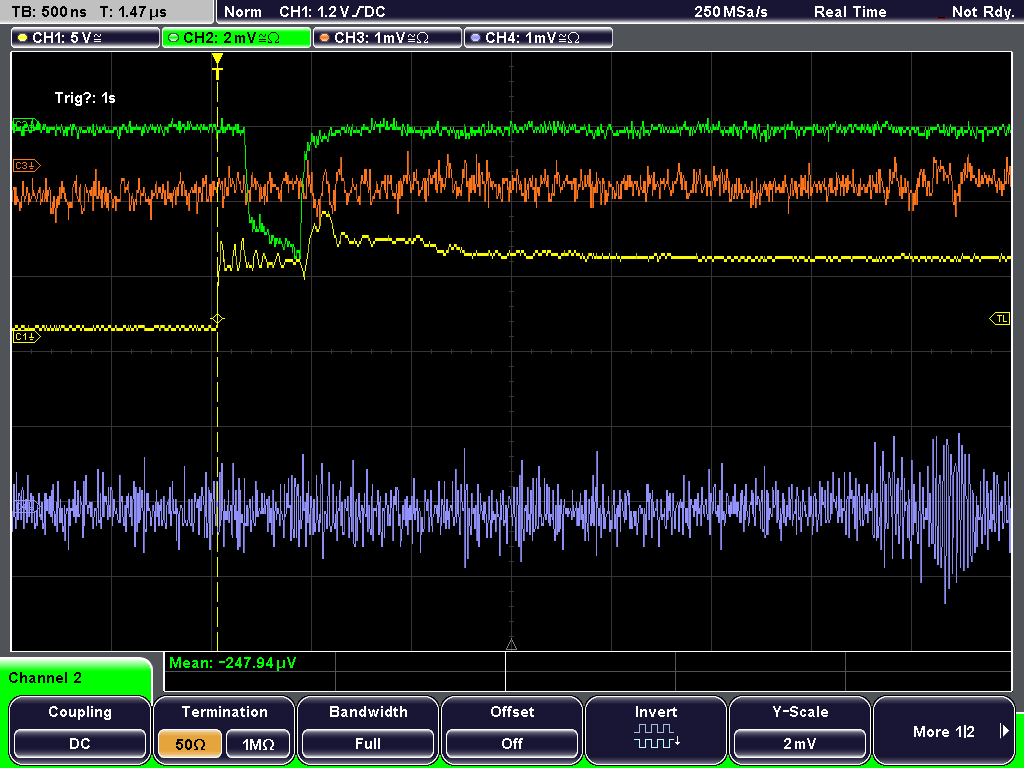The image size is (1024, 768).
Task: Click the gray time reference triangle at bottom
Action: 511,645
